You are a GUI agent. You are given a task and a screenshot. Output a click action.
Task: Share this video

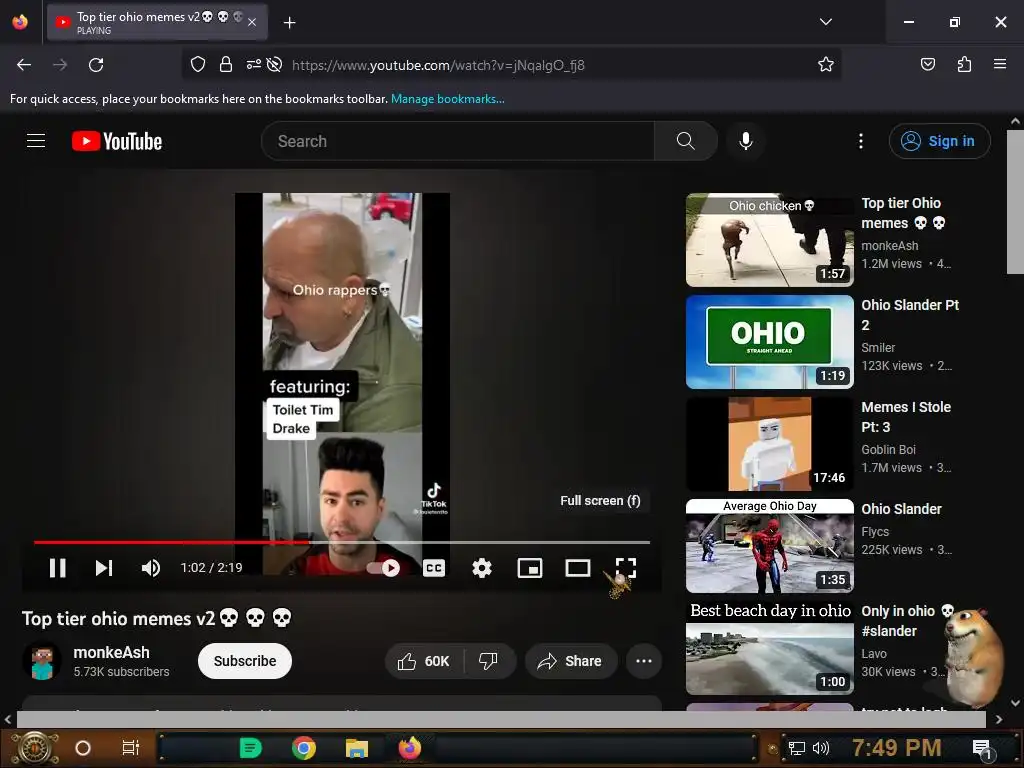pos(570,661)
